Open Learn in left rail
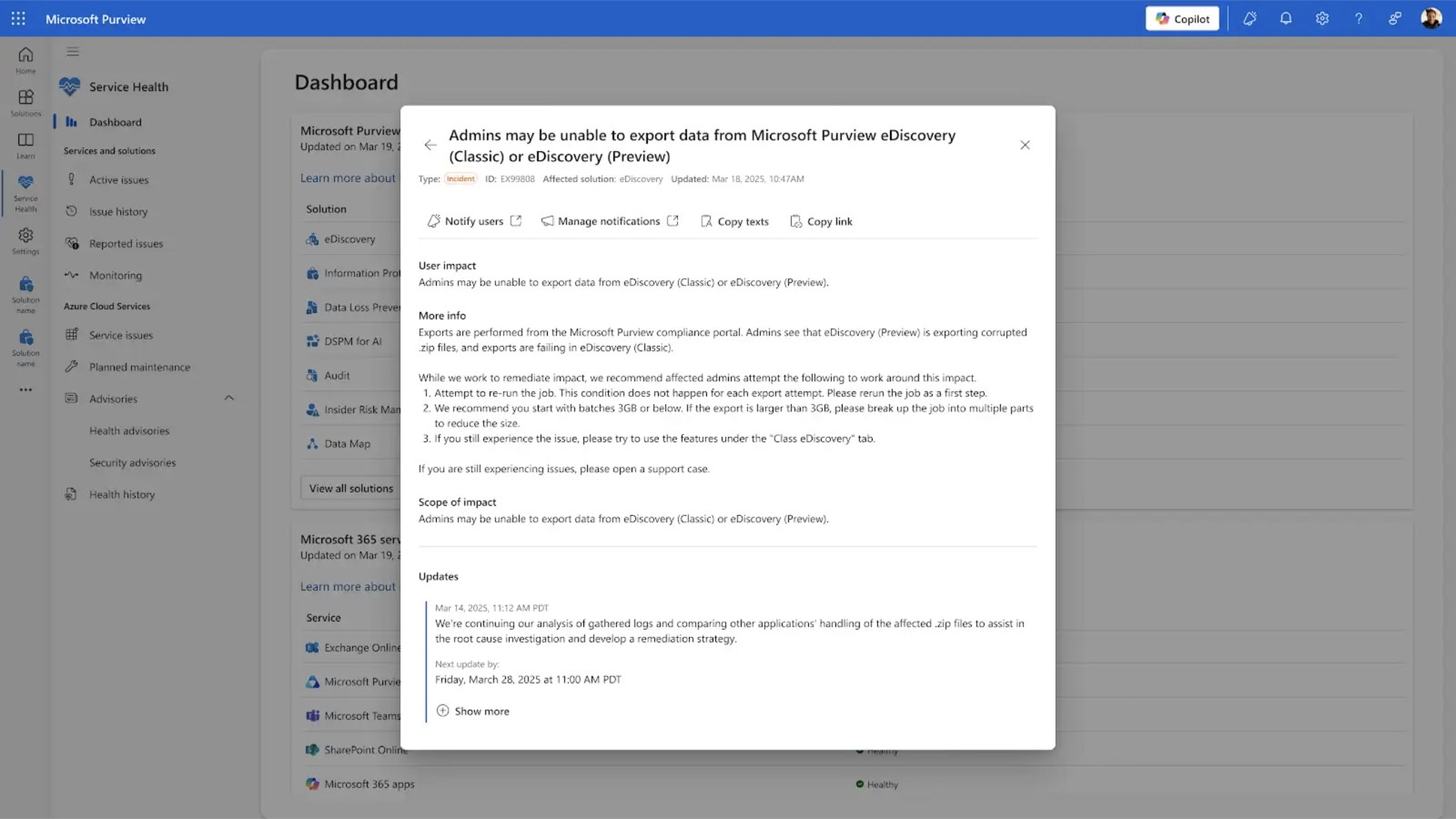 (x=25, y=146)
